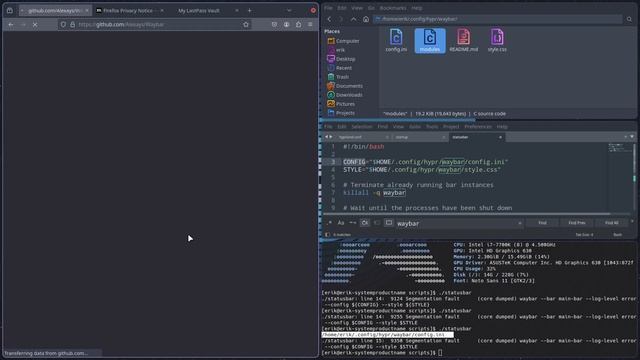Select the erik home place
640x360 pixels.
click(336, 50)
